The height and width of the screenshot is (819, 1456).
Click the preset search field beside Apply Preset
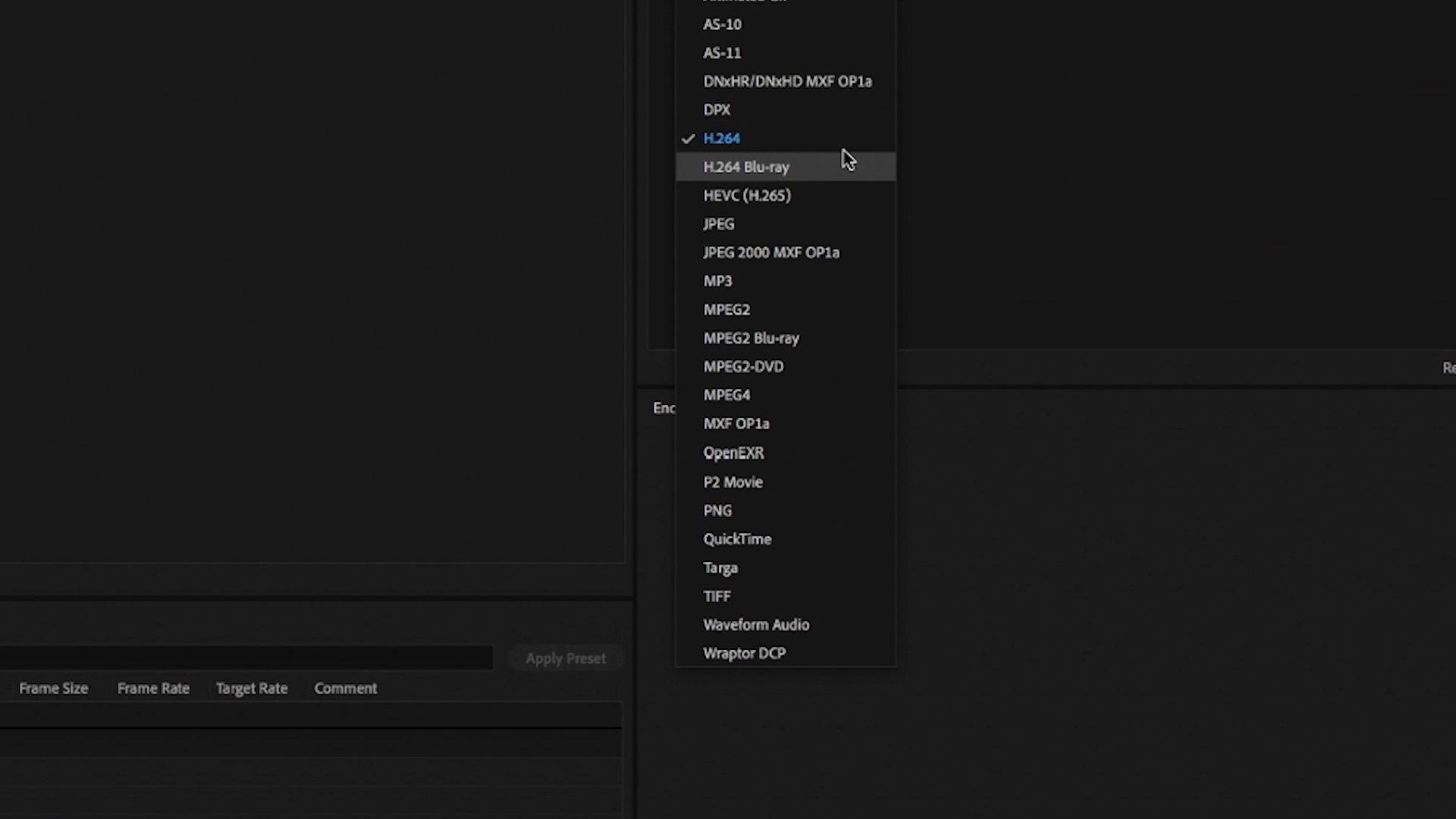[246, 658]
